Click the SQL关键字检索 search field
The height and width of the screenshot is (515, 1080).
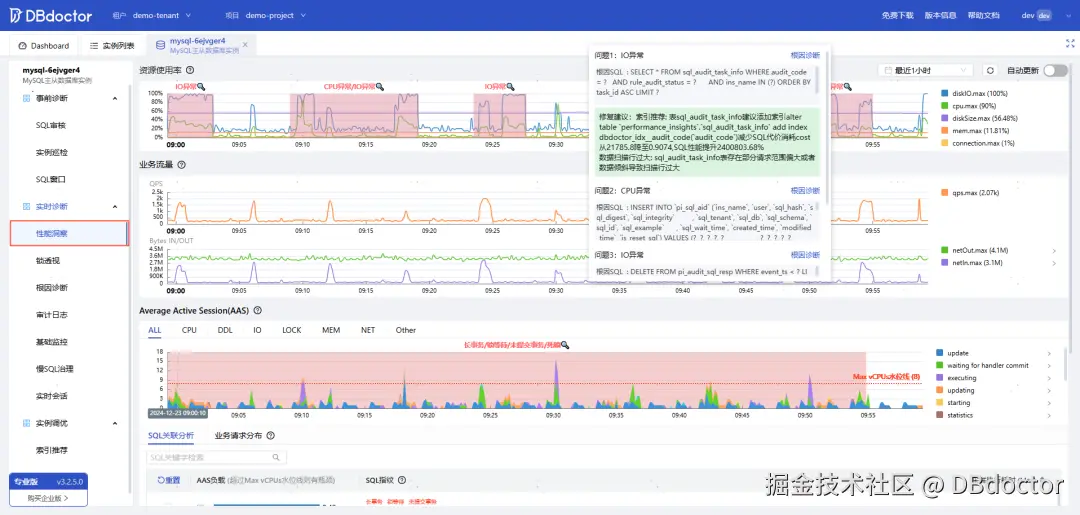pyautogui.click(x=216, y=457)
